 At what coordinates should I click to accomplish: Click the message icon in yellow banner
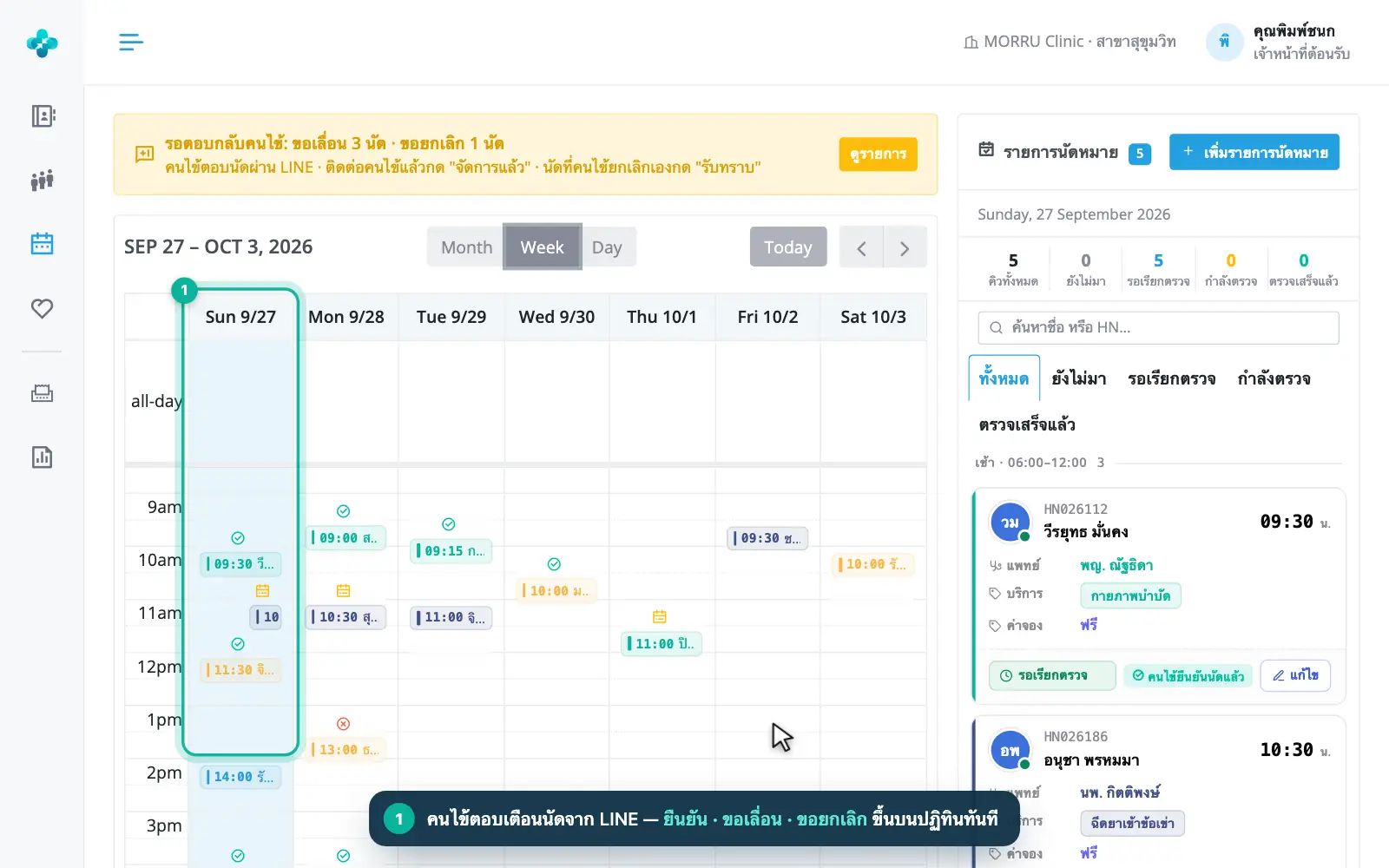click(x=144, y=155)
